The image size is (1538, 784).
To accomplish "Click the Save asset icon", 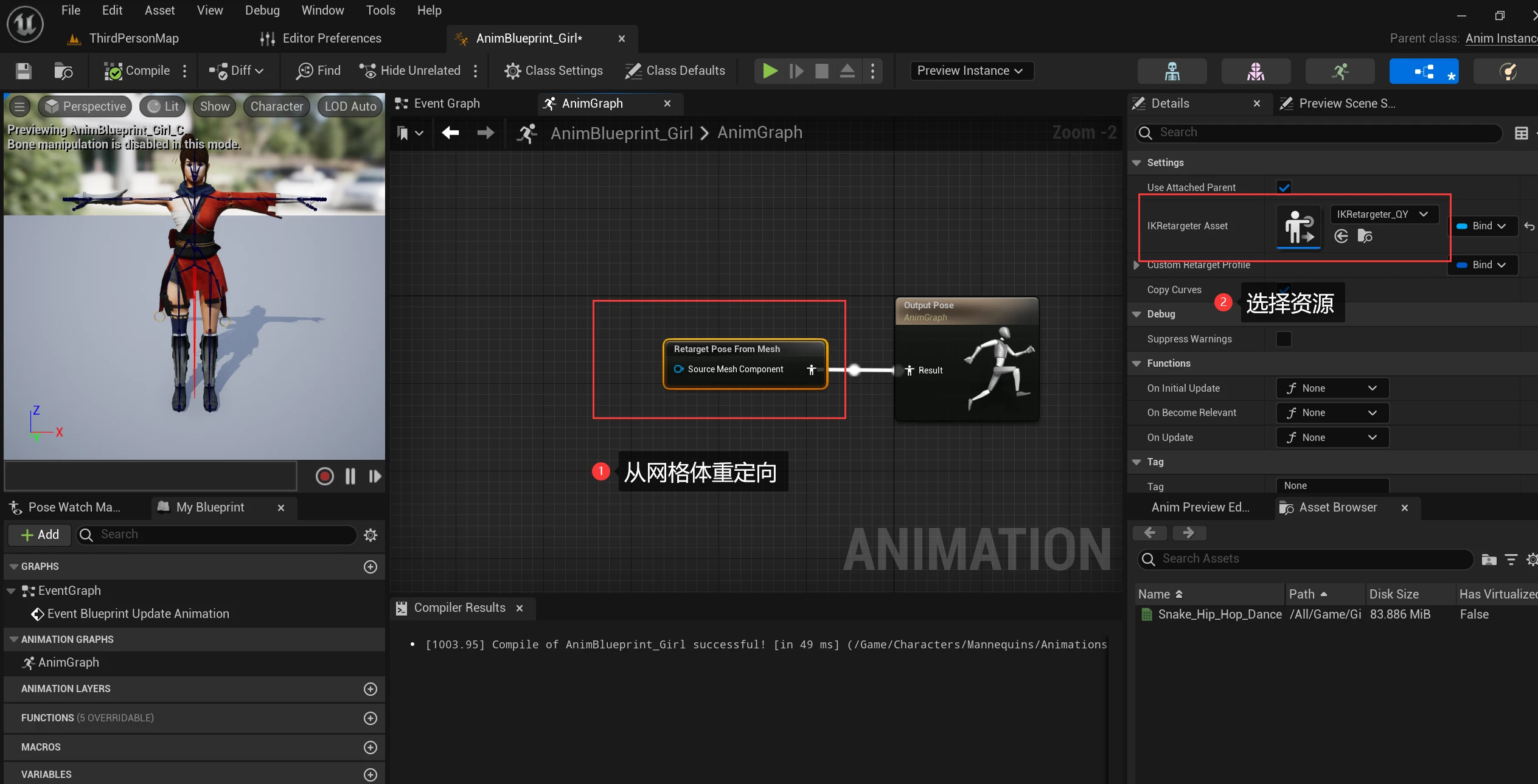I will [24, 71].
